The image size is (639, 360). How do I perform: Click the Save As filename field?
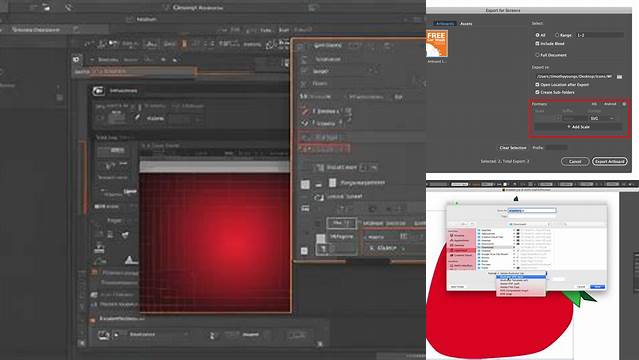[532, 211]
